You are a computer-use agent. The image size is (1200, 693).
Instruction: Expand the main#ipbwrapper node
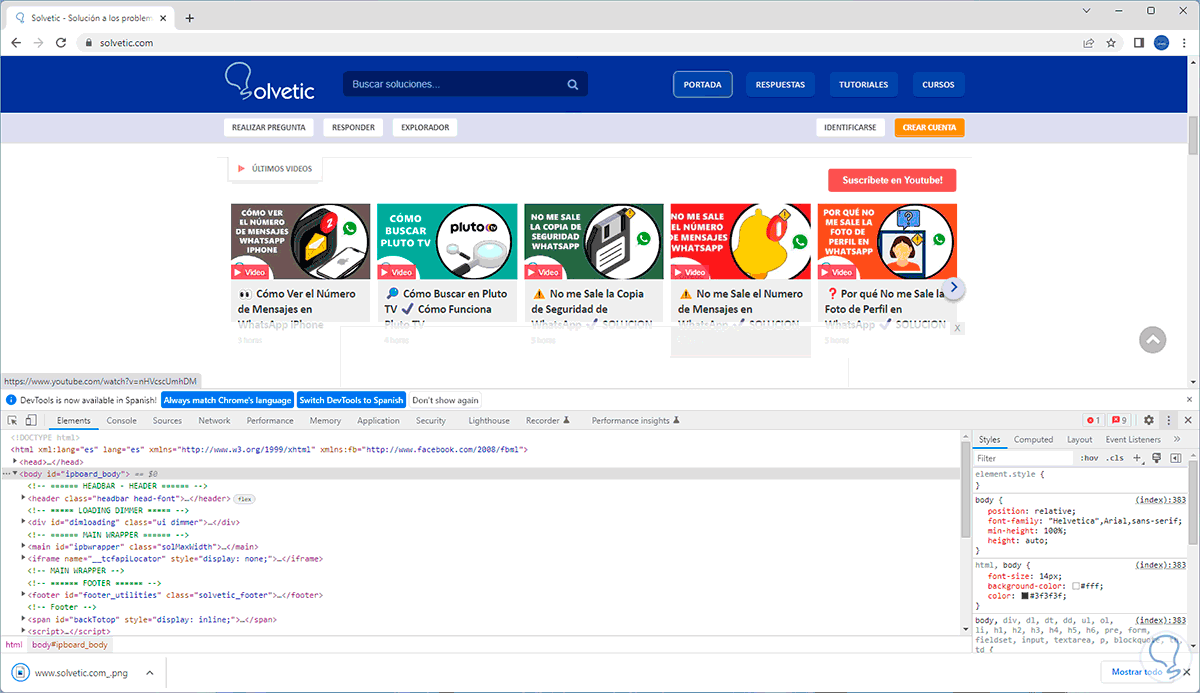(24, 546)
